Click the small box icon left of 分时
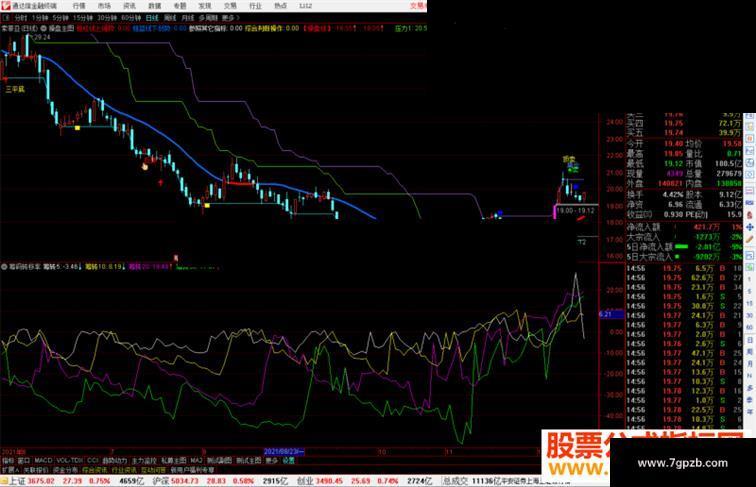 (x=7, y=18)
